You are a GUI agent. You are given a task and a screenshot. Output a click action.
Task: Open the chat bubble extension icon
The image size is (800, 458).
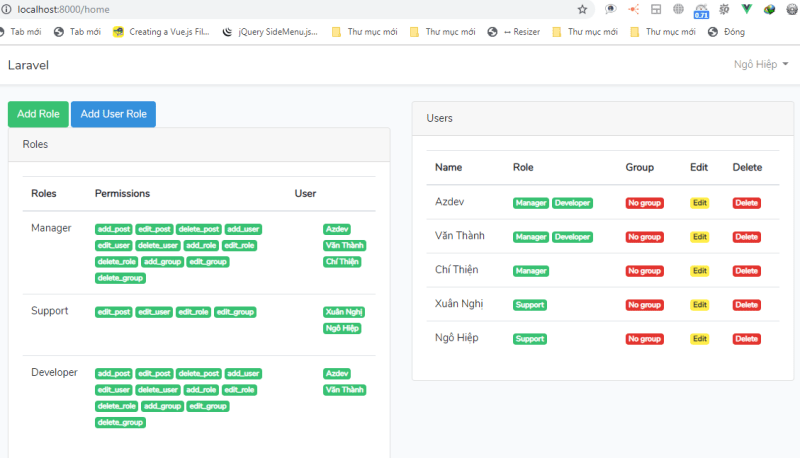click(610, 9)
